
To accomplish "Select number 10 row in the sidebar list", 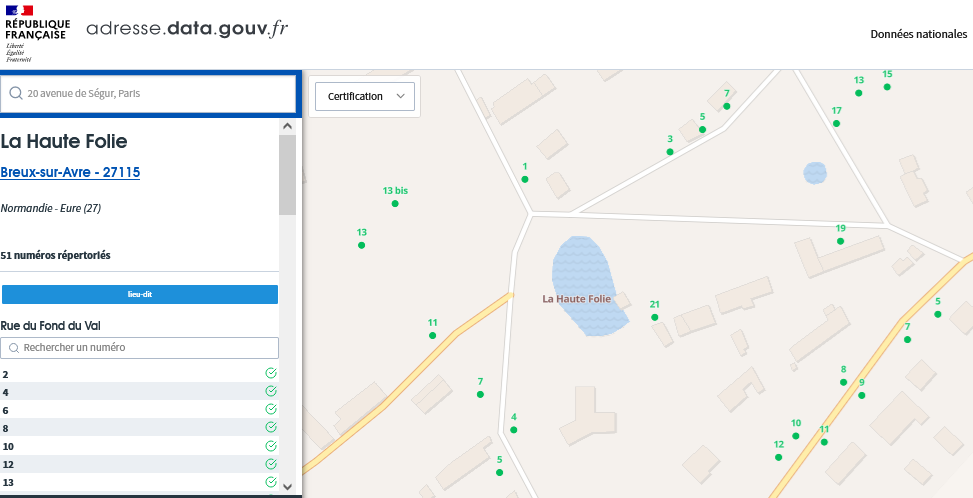I will coord(140,447).
